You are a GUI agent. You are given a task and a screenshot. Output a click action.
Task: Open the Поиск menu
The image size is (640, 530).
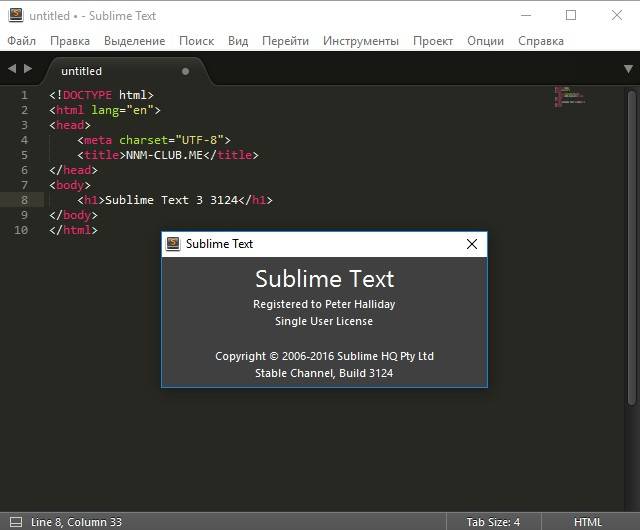(196, 41)
